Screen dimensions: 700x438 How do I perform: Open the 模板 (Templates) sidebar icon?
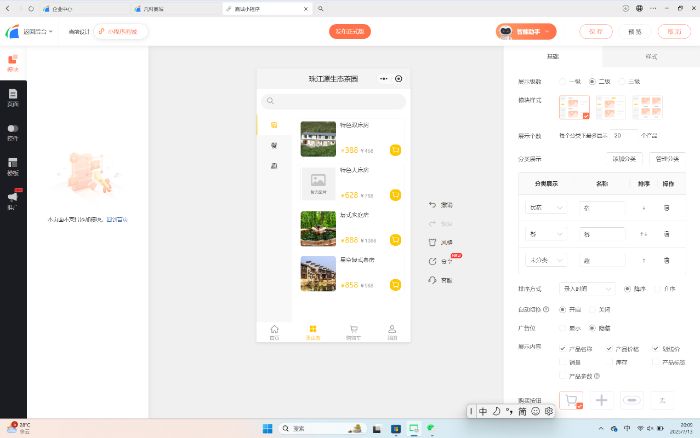click(x=13, y=165)
